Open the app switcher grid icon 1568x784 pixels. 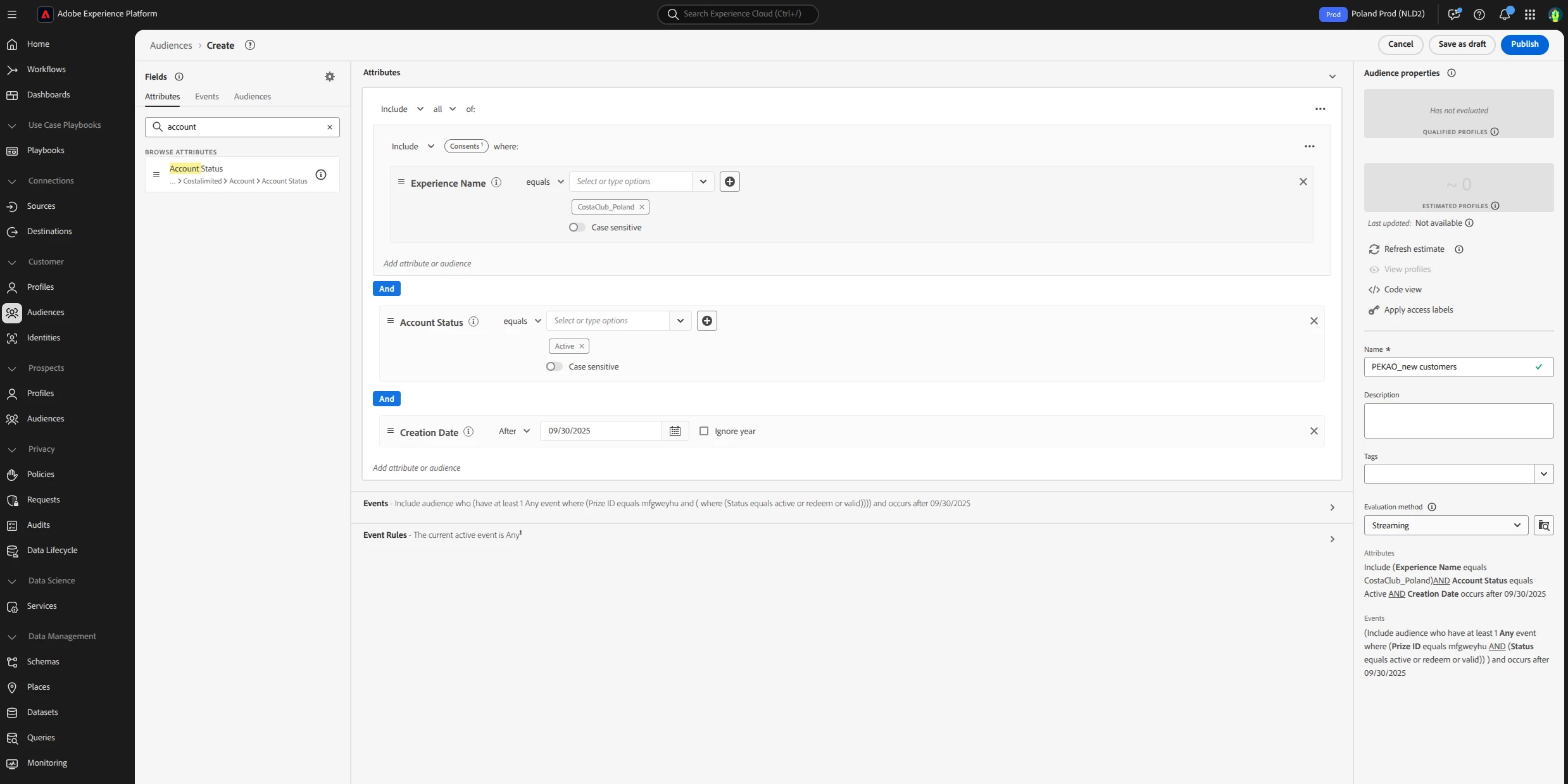pos(1530,14)
